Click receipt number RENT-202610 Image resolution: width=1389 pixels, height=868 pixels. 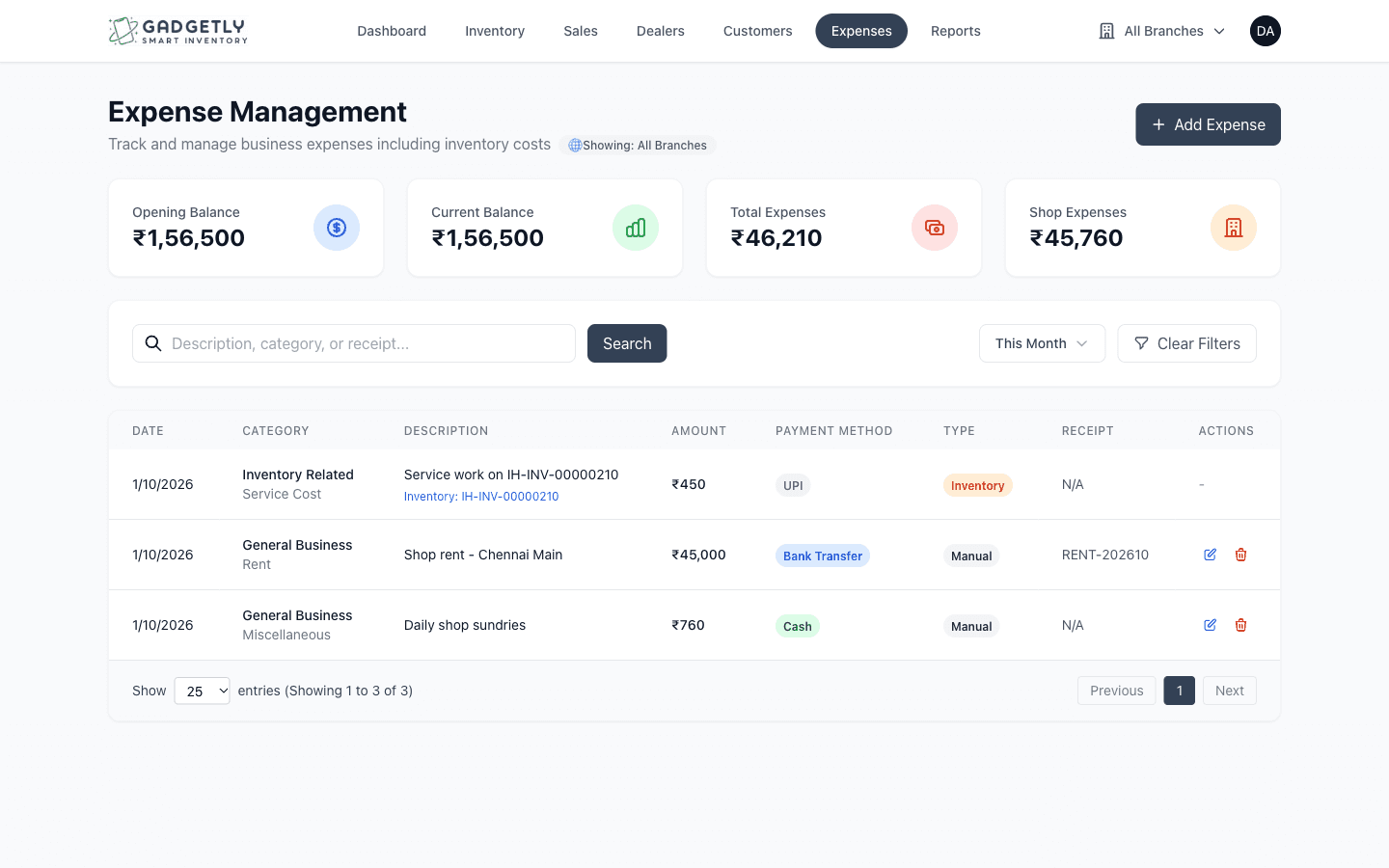[x=1105, y=555]
